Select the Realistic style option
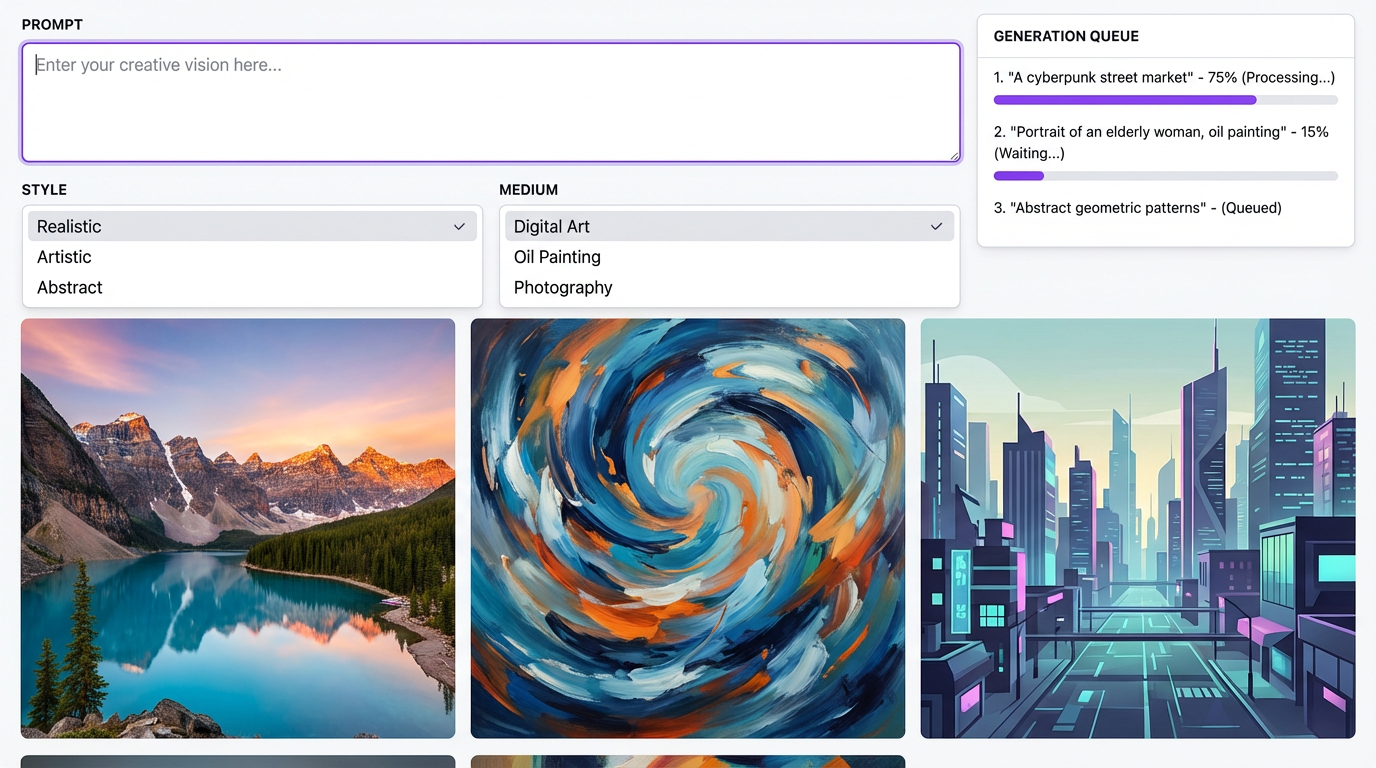The height and width of the screenshot is (768, 1376). coord(69,227)
